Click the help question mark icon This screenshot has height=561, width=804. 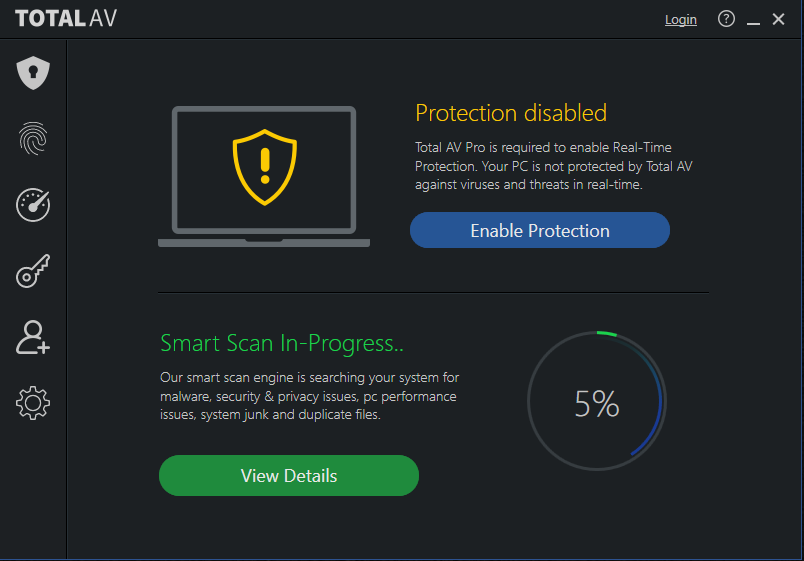click(726, 19)
